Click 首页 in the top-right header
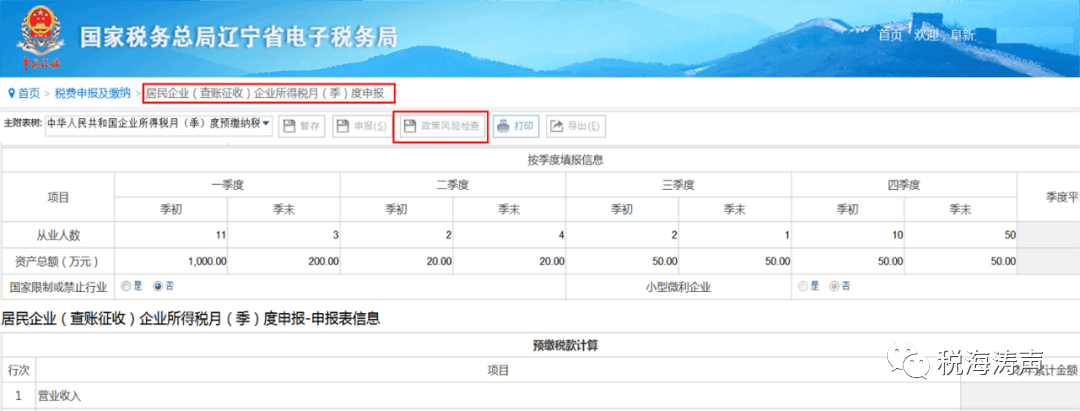Viewport: 1080px width, 411px height. [889, 35]
